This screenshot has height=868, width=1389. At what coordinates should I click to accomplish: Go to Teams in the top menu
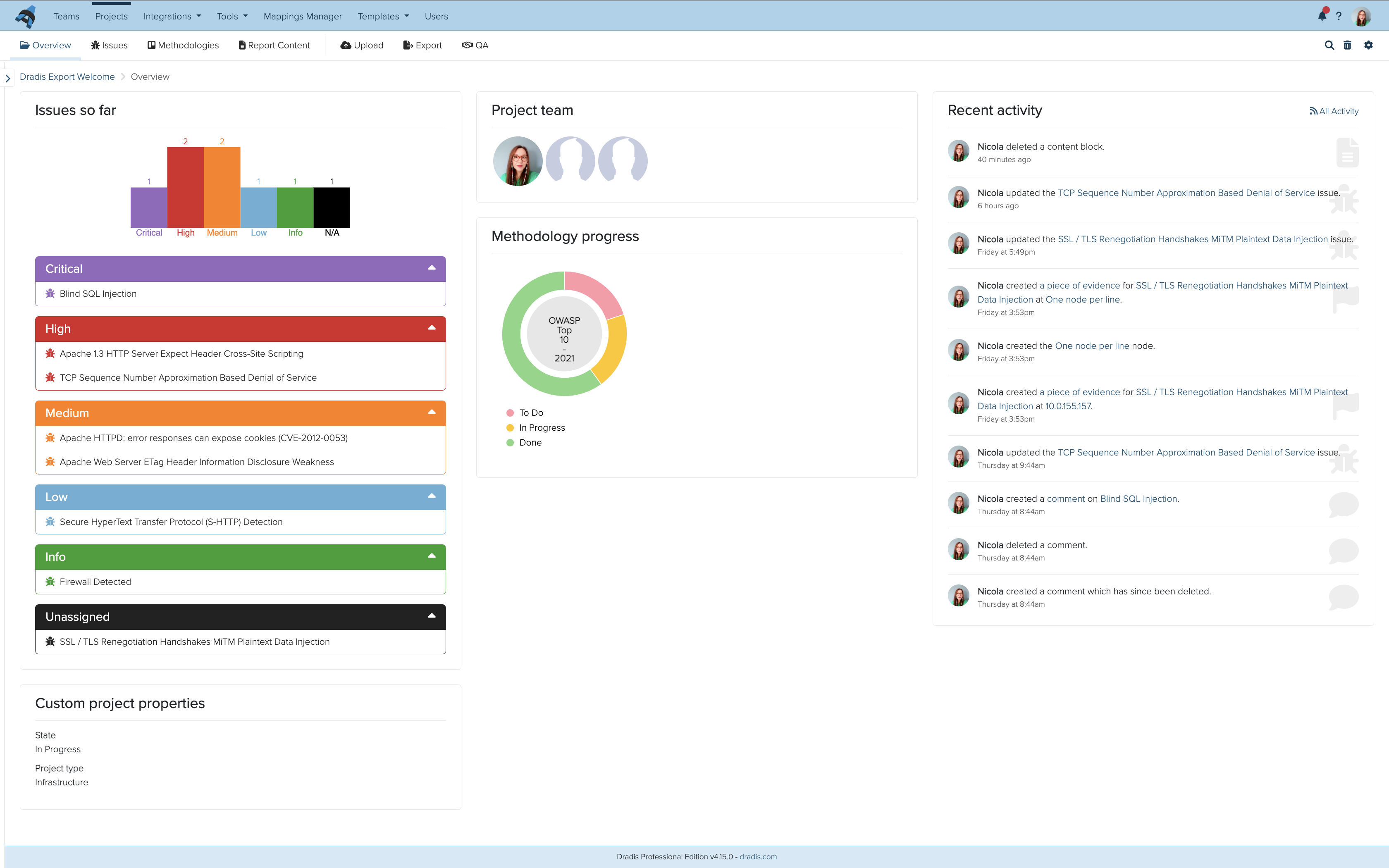[x=67, y=16]
